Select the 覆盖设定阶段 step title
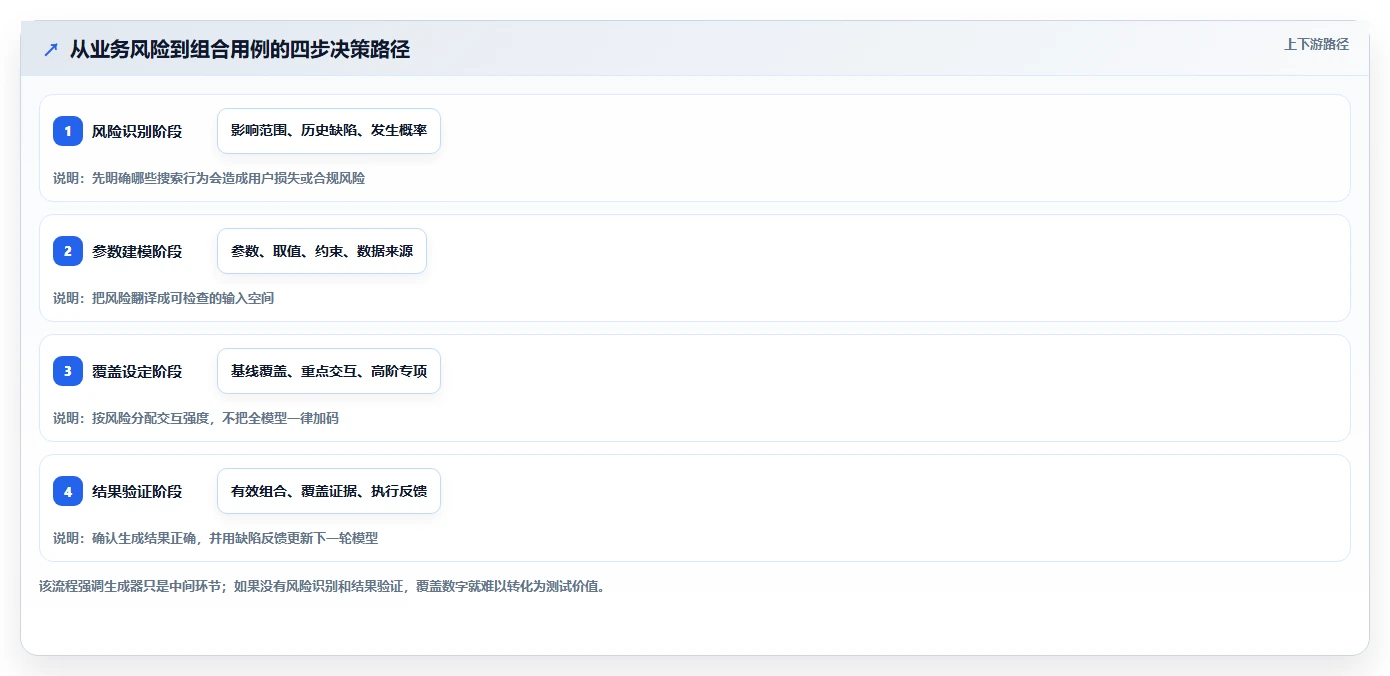The width and height of the screenshot is (1390, 676). (137, 371)
